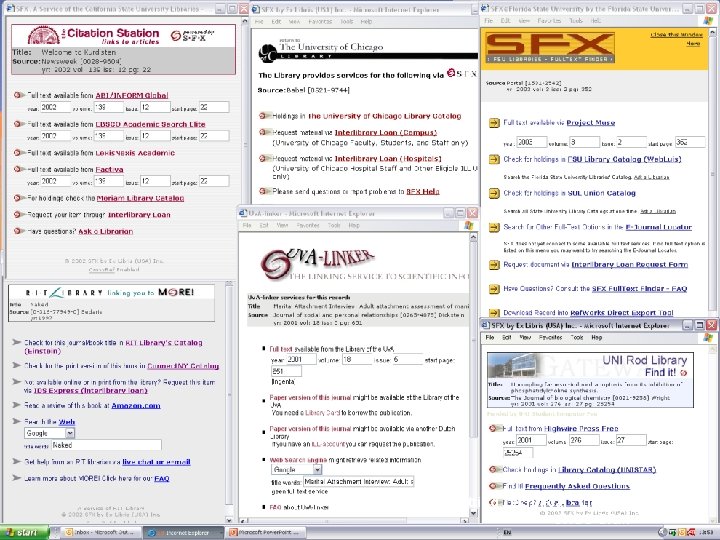Switch to Internet Explorer taskbar group

point(182,533)
